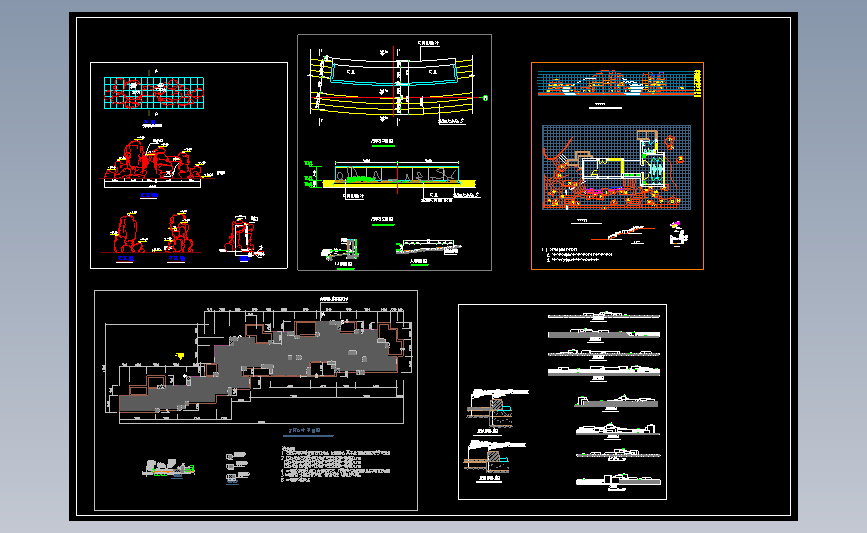Click the gray filled building footprint
The width and height of the screenshot is (867, 533).
(260, 366)
